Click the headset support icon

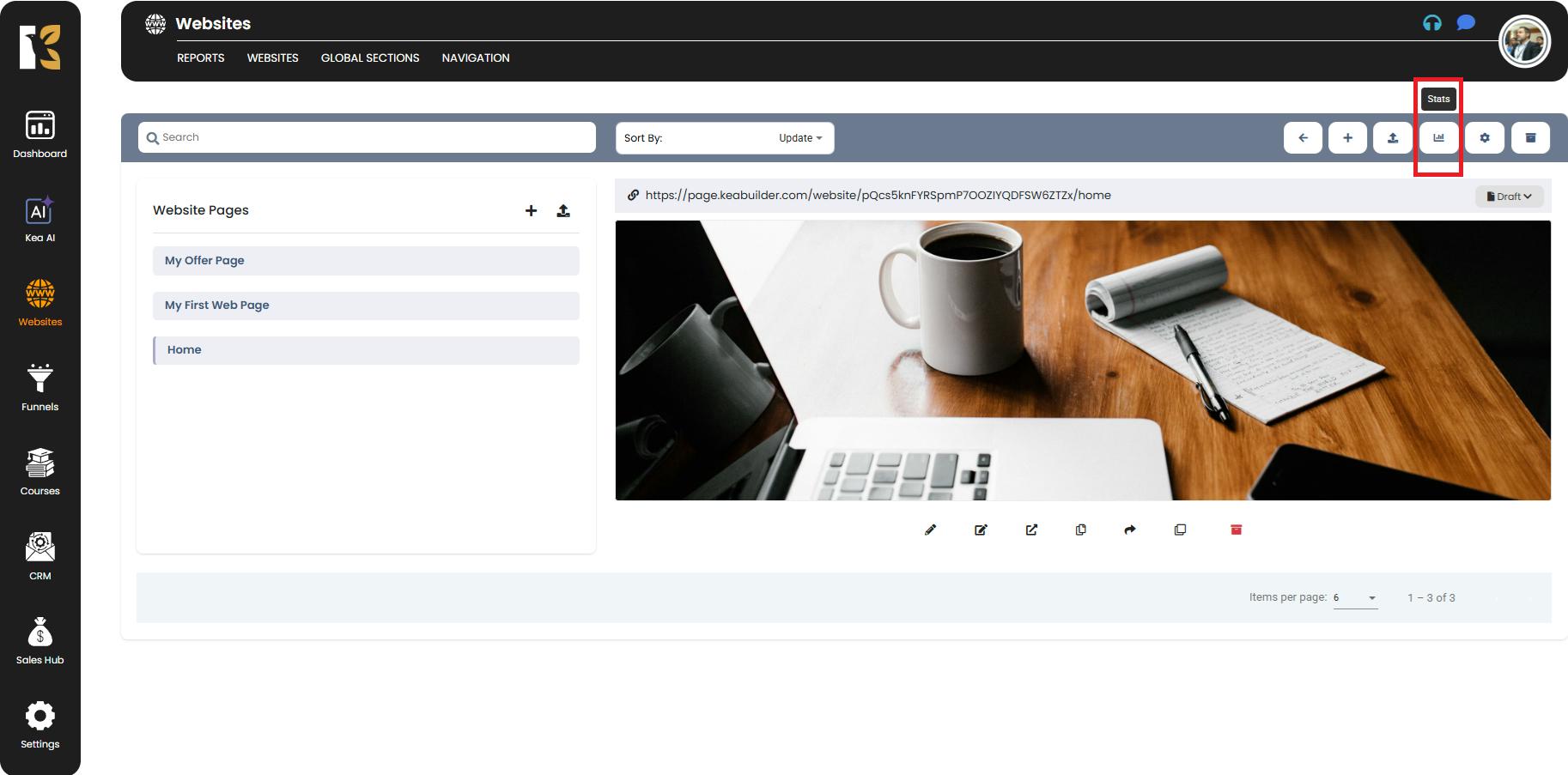pyautogui.click(x=1431, y=23)
